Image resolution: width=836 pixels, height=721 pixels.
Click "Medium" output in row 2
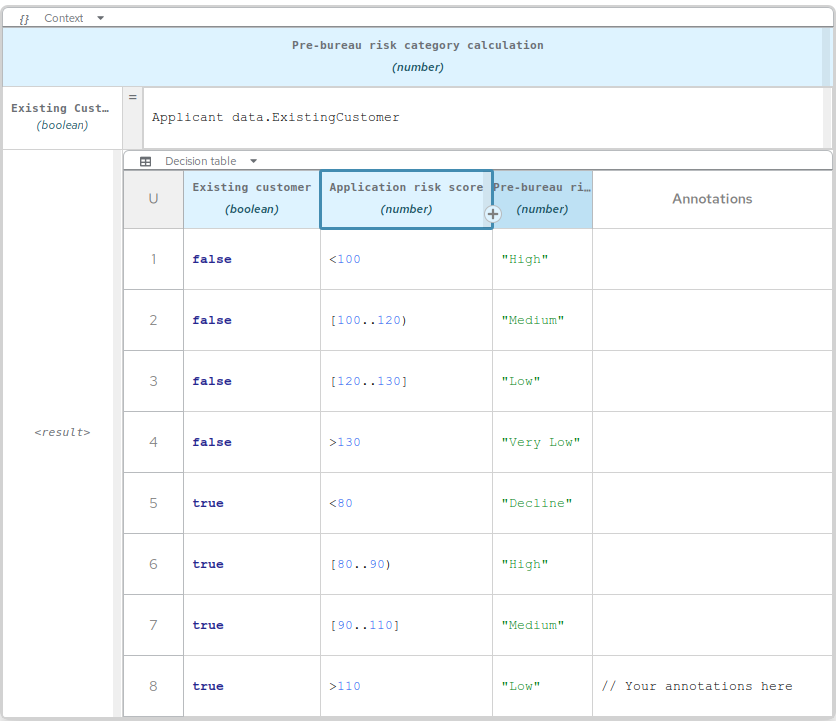(542, 320)
